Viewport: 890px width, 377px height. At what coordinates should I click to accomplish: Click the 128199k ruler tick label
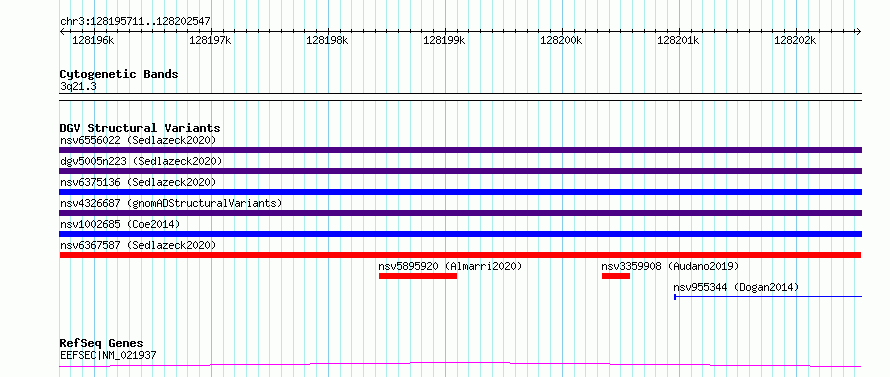point(444,40)
